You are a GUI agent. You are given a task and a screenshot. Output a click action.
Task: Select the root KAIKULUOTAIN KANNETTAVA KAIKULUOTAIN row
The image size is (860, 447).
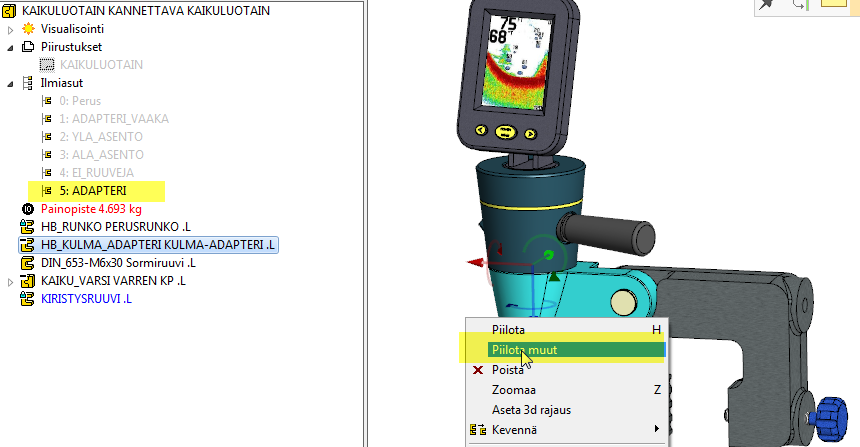tap(146, 10)
